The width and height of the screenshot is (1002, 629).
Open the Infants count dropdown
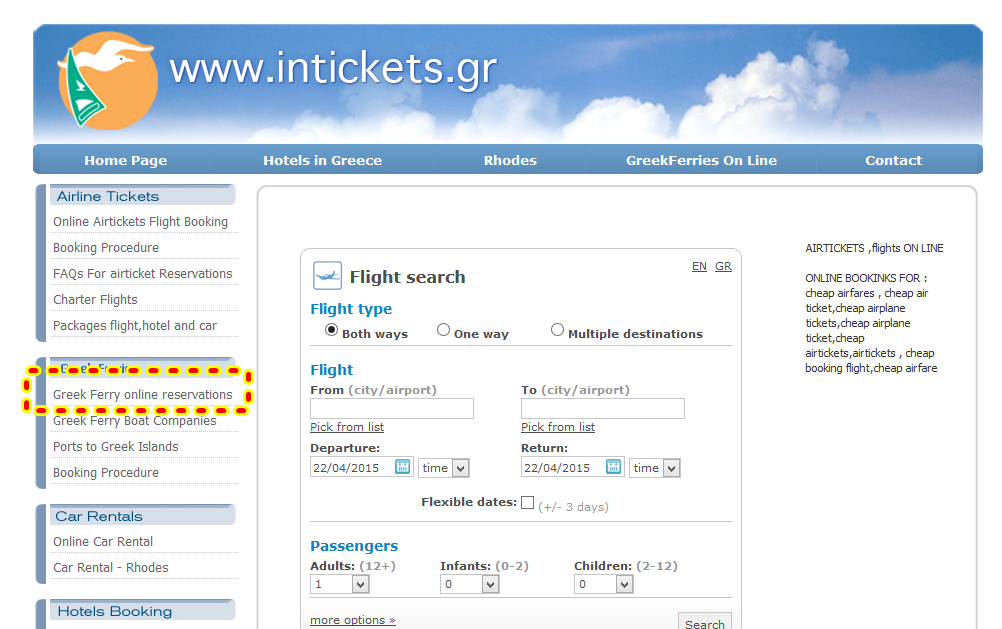pos(470,584)
